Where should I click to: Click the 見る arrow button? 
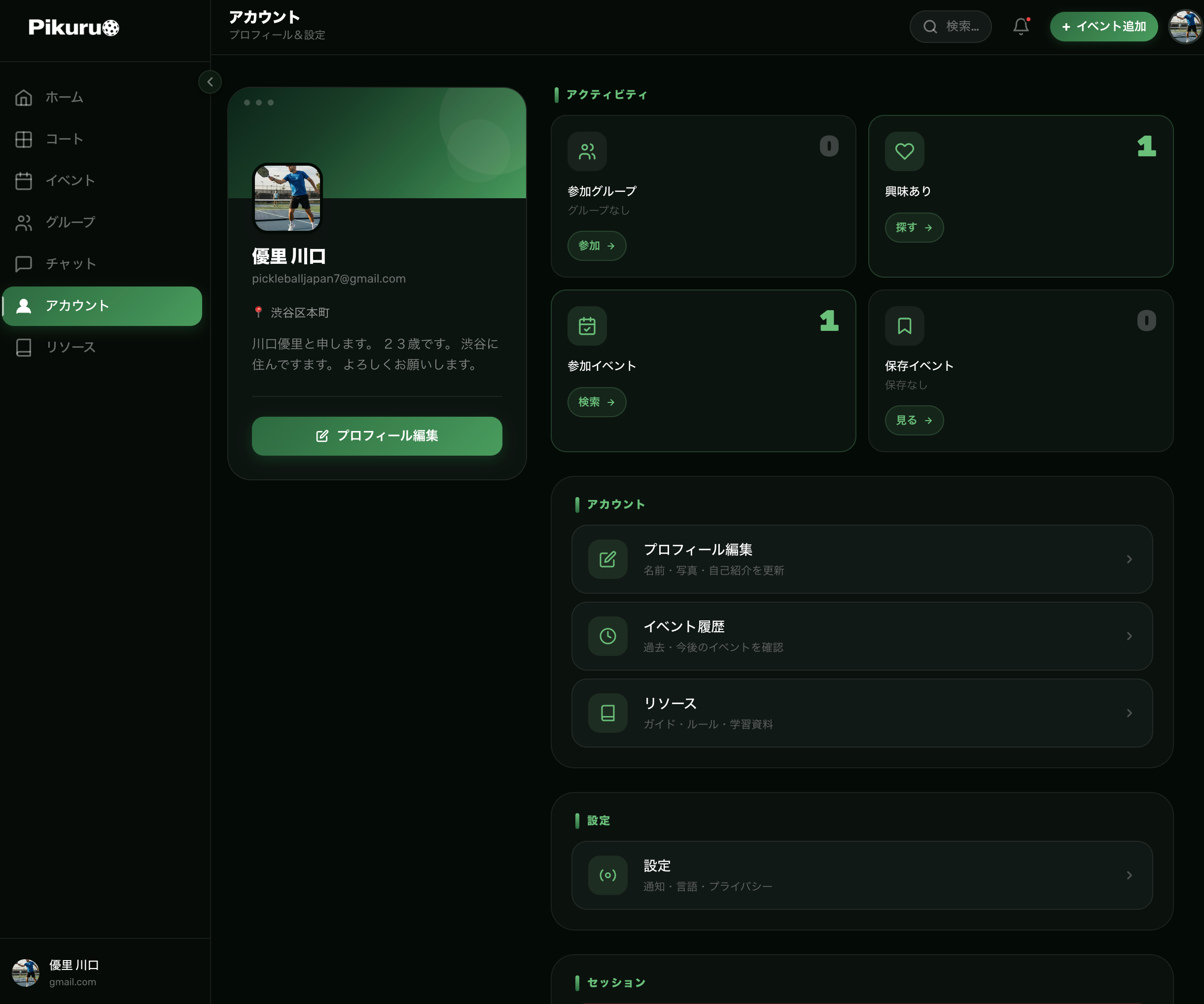[x=914, y=420]
